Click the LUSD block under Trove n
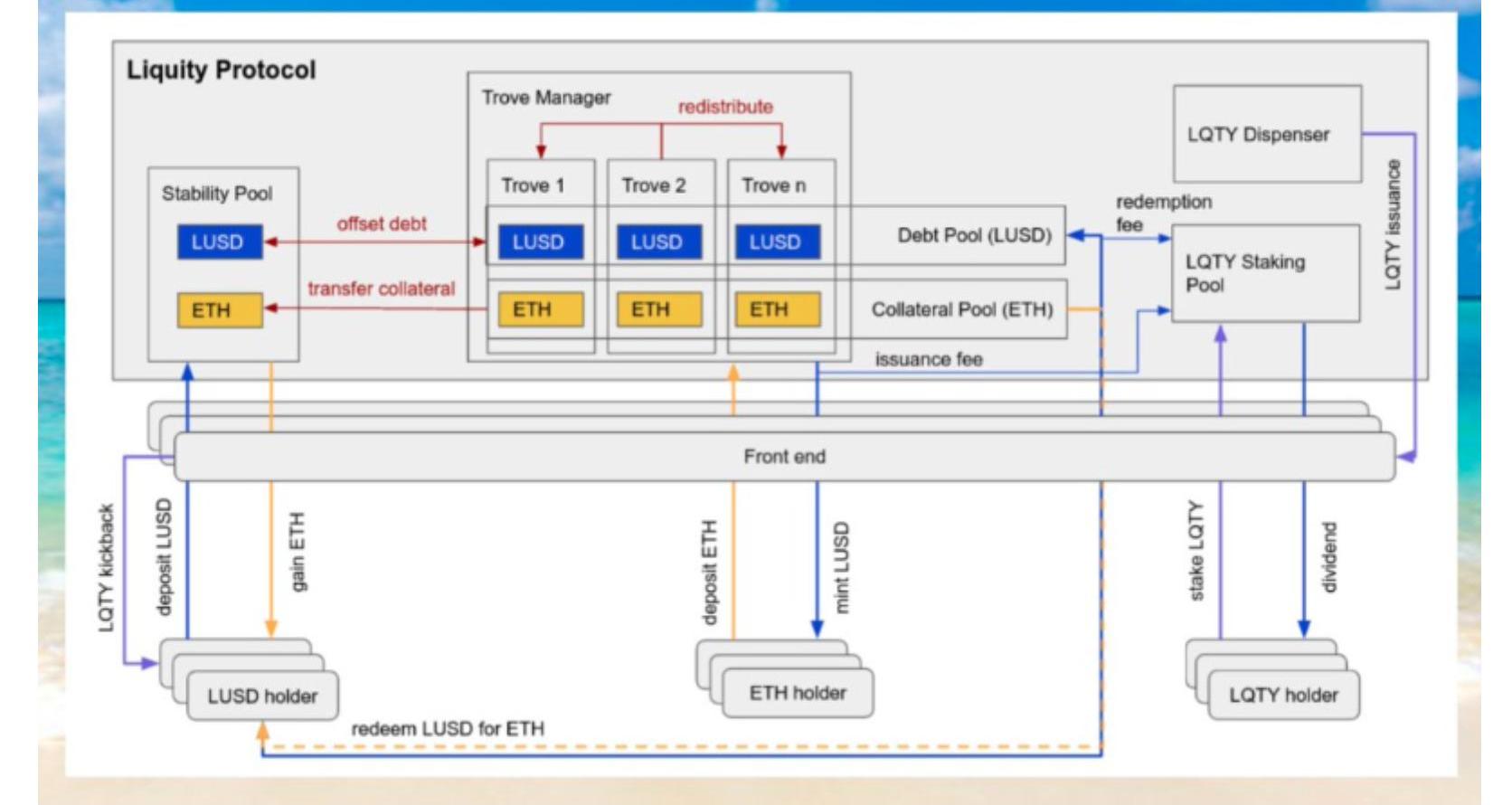This screenshot has width=1512, height=805. coord(777,242)
